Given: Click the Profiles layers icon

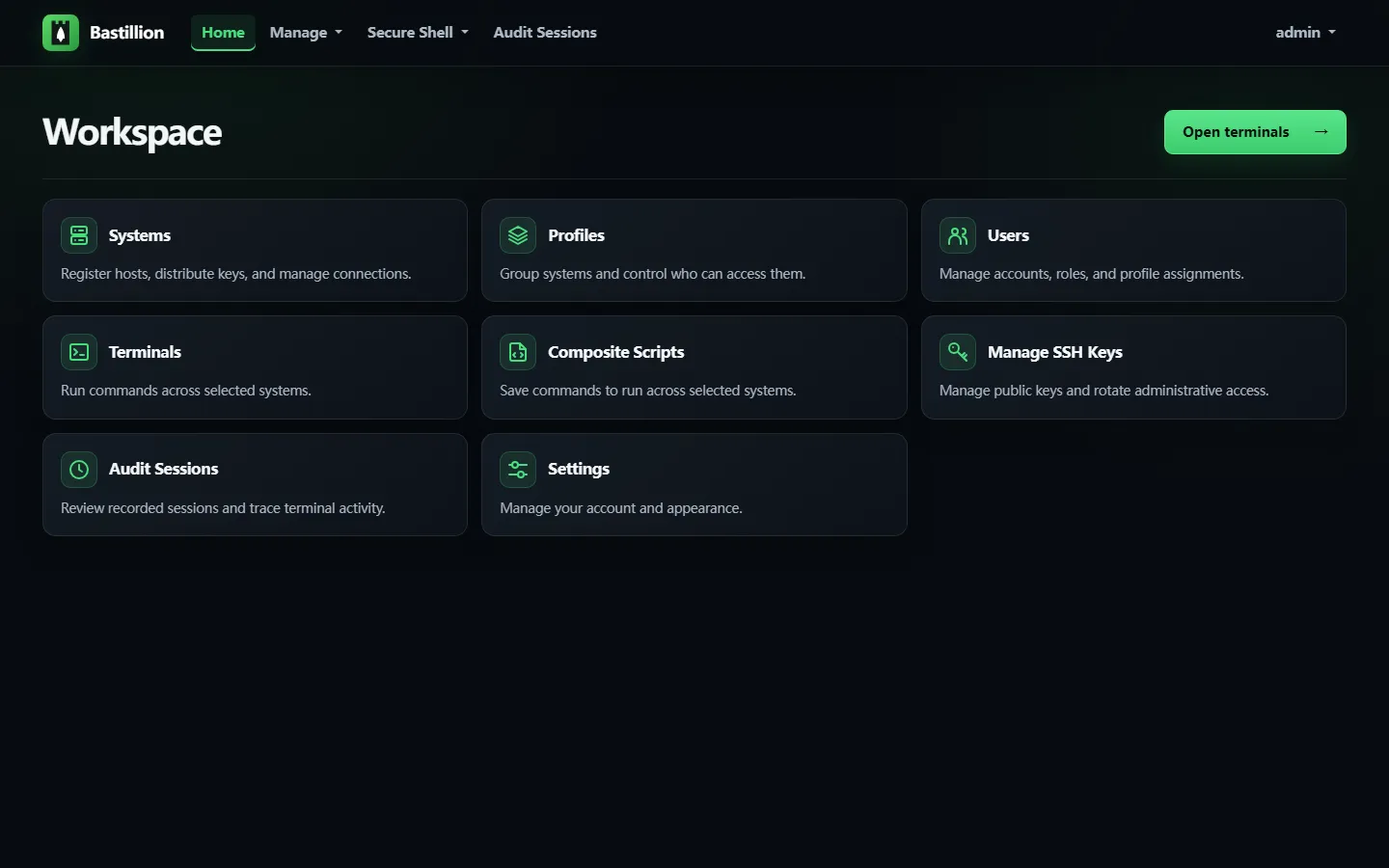Looking at the screenshot, I should click(518, 235).
